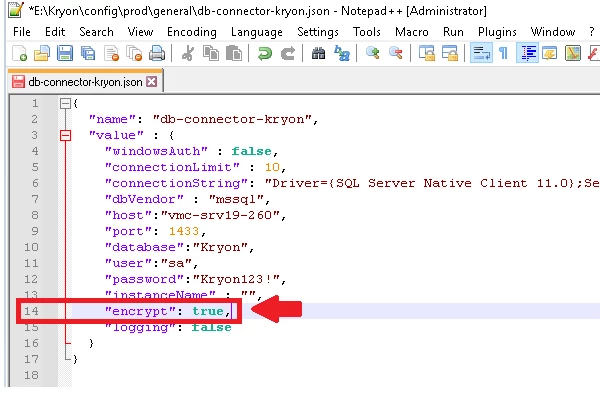Viewport: 611px width, 397px height.
Task: Open the View menu
Action: point(140,32)
